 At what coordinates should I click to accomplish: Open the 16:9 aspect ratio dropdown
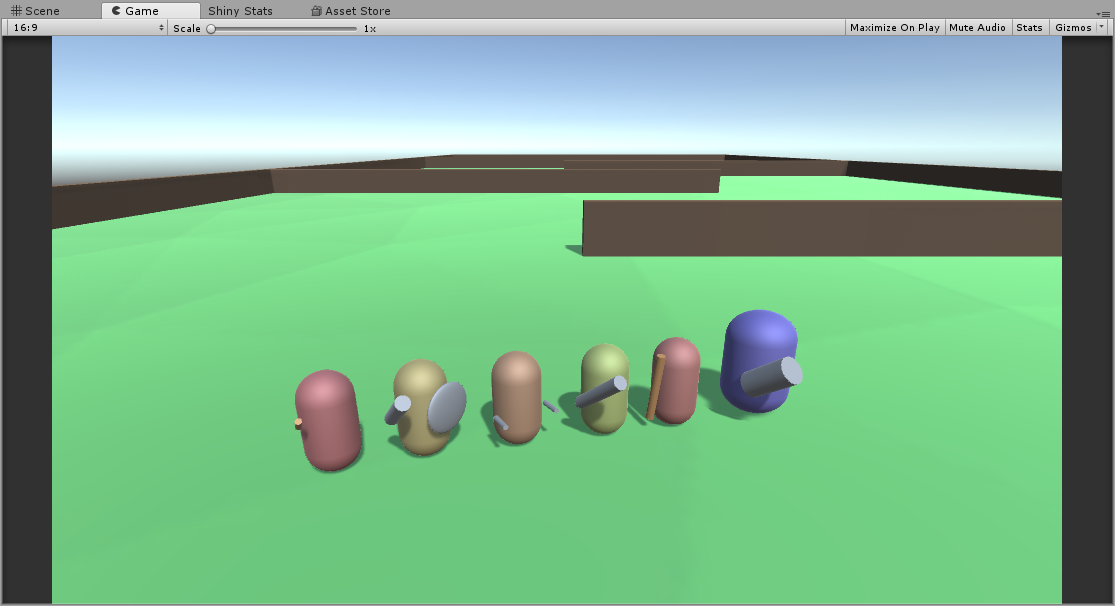pyautogui.click(x=80, y=27)
